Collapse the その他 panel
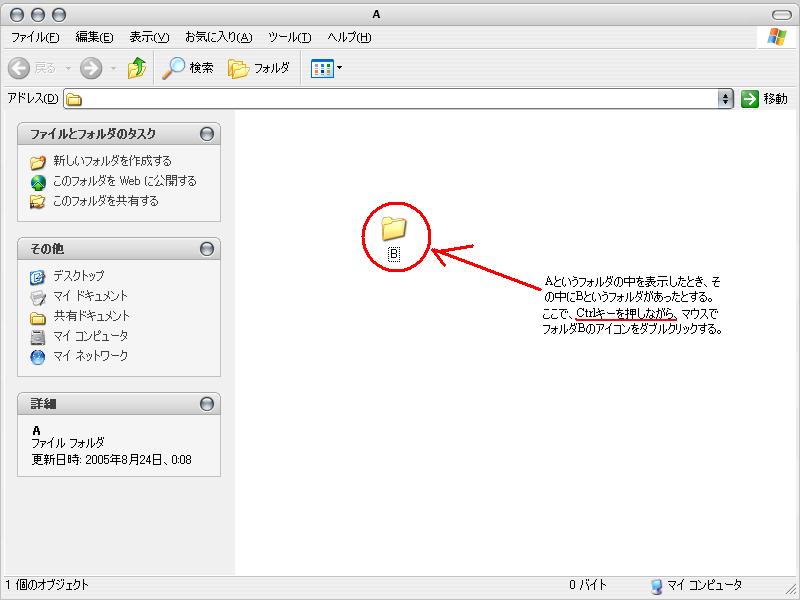This screenshot has height=600, width=800. point(207,249)
